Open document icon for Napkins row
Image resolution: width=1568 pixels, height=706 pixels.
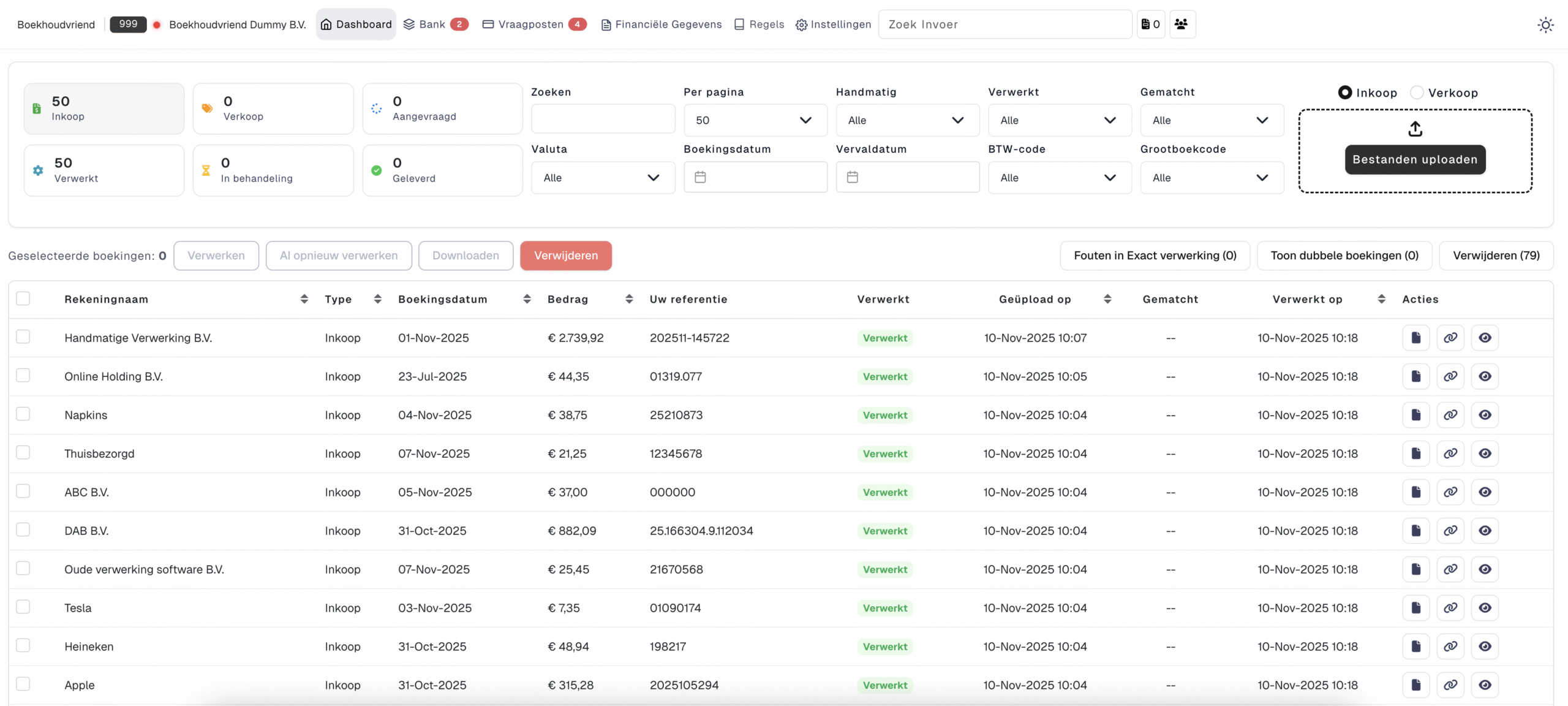coord(1415,415)
